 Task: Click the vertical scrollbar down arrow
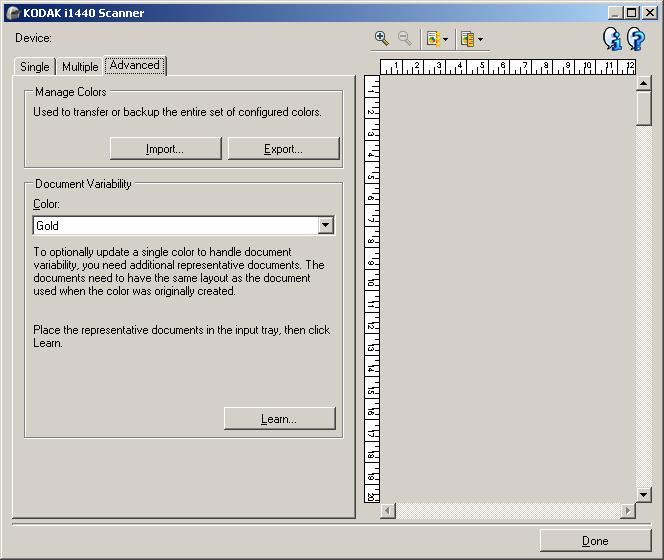click(x=643, y=494)
